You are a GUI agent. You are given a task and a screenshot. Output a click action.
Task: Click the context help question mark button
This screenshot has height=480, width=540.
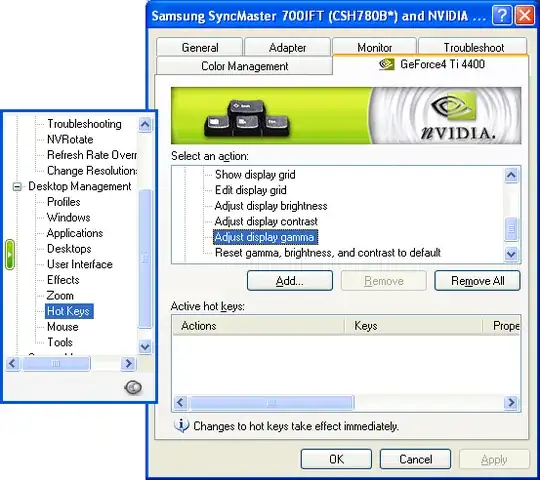pyautogui.click(x=502, y=15)
